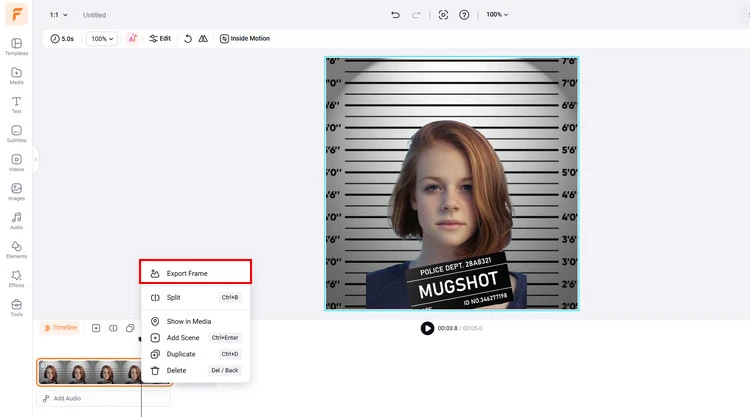Open the 100% opacity dropdown in toolbar
The image size is (750, 417).
(x=102, y=39)
